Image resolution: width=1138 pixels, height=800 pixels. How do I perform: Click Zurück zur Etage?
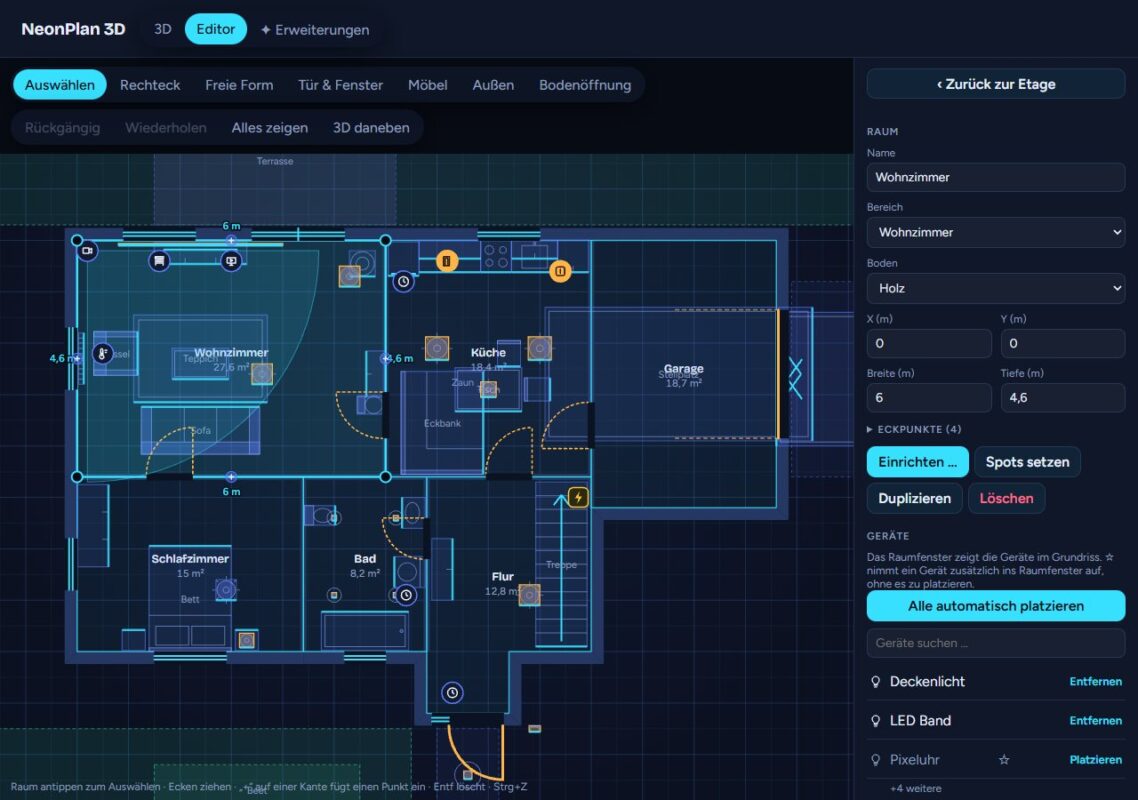(996, 83)
